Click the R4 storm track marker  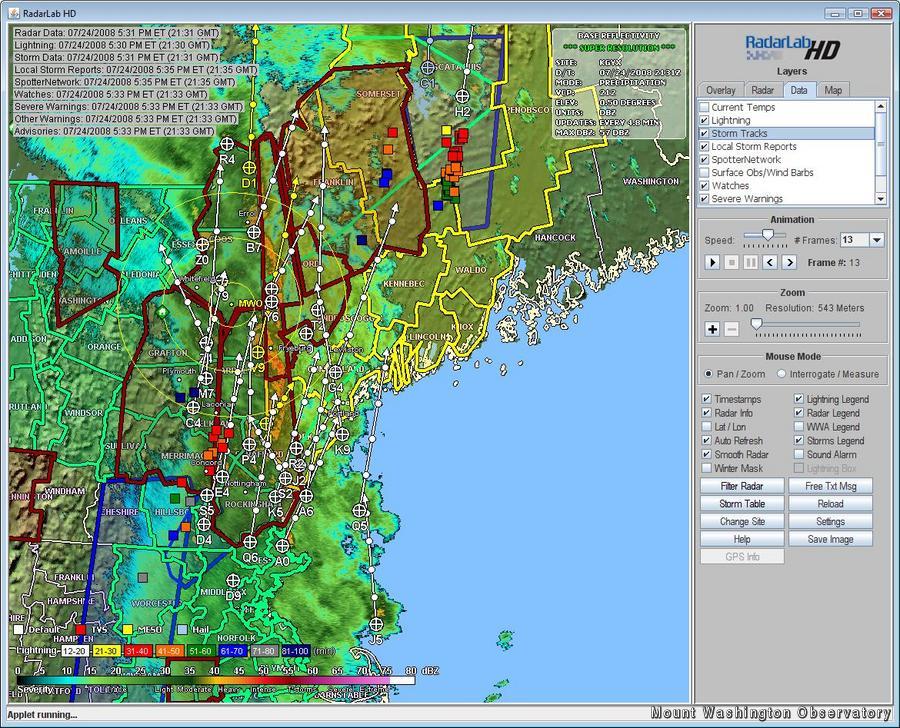pyautogui.click(x=227, y=145)
